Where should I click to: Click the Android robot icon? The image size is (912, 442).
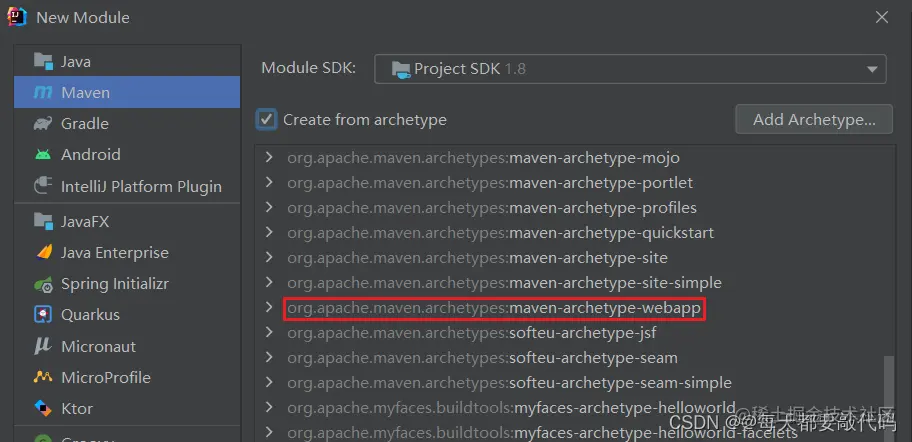pos(43,155)
